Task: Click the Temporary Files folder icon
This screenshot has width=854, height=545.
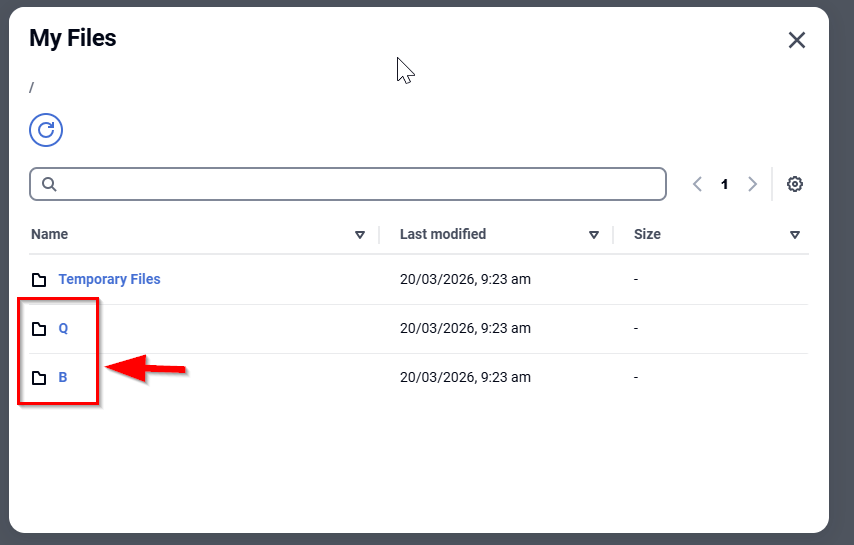Action: click(39, 280)
